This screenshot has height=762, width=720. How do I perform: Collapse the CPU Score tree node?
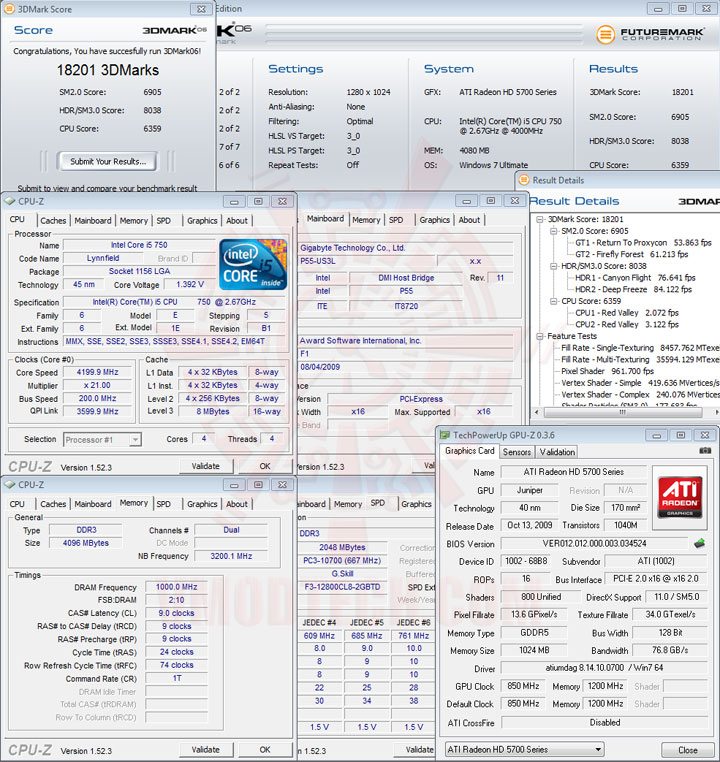(x=553, y=301)
